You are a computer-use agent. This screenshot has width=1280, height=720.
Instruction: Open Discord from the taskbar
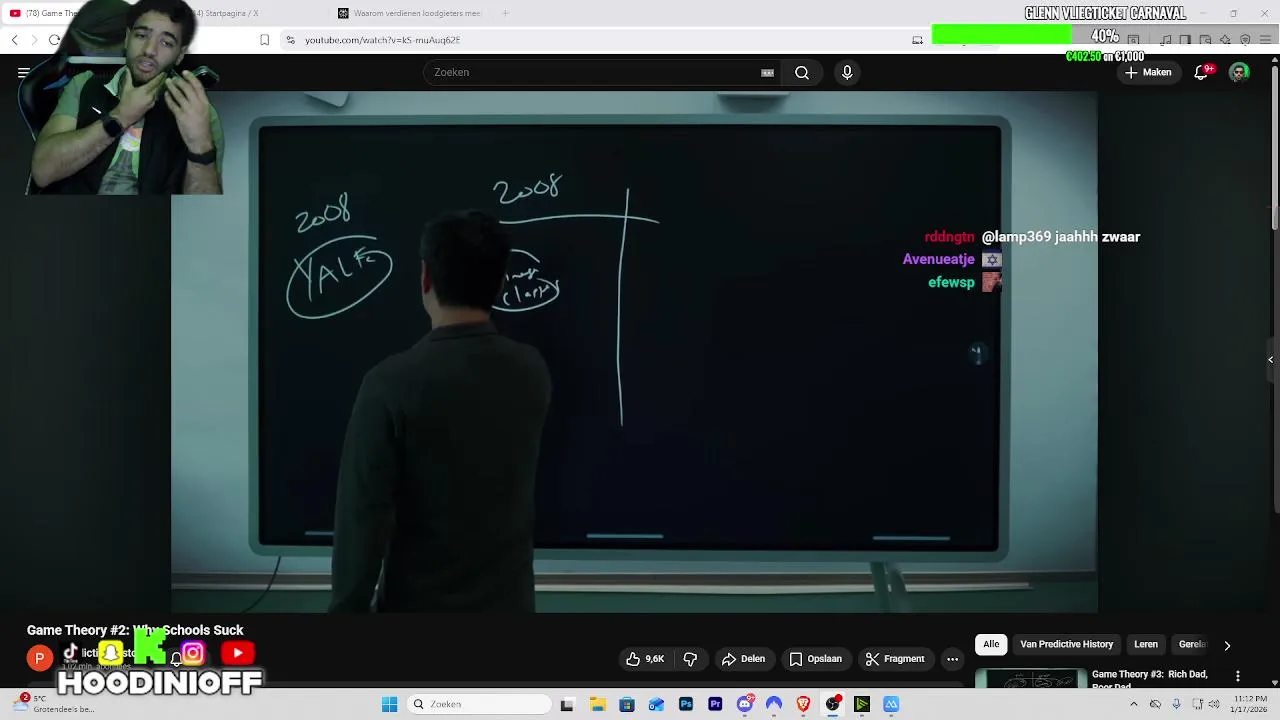[745, 704]
